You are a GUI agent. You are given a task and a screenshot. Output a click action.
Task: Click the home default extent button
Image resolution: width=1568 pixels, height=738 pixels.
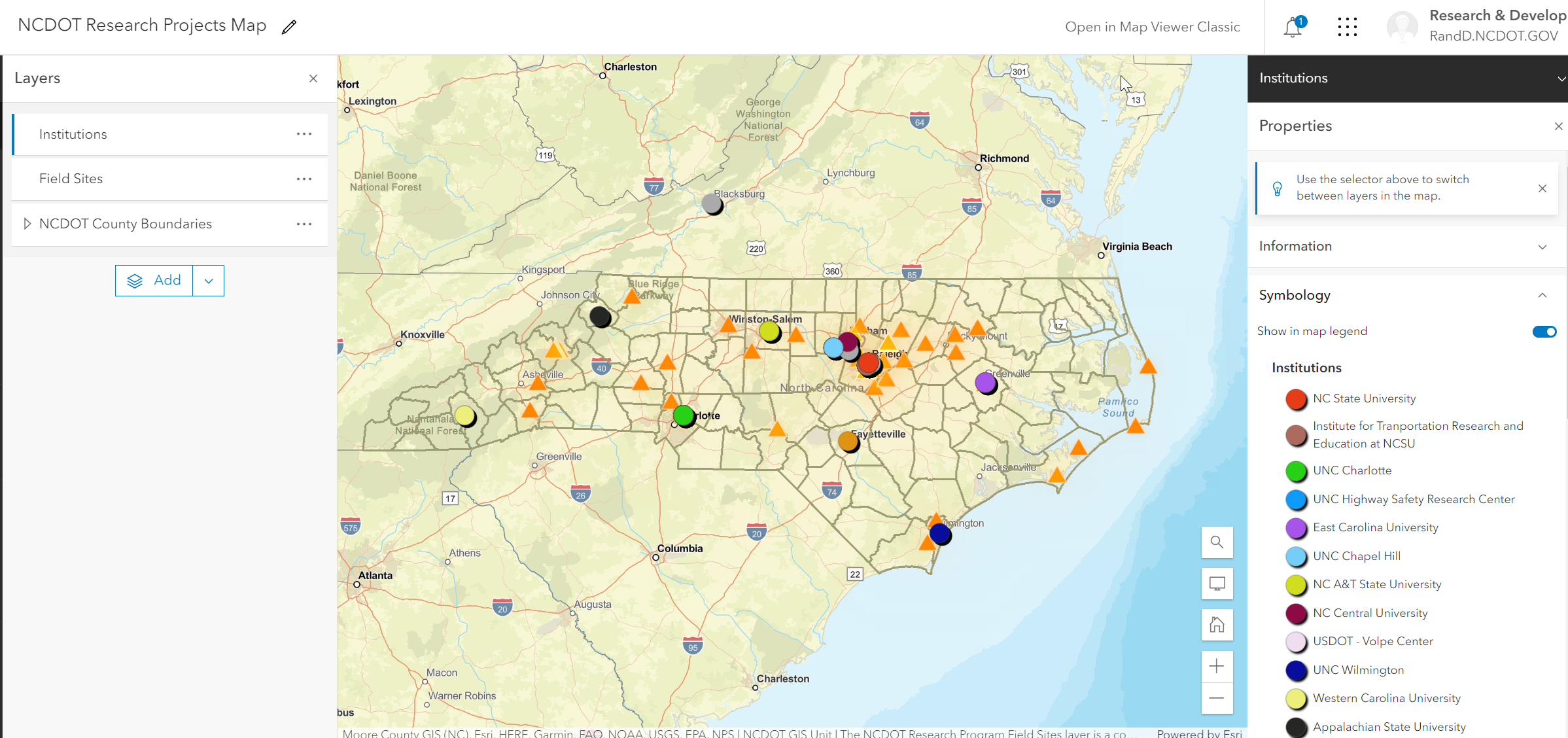[x=1217, y=625]
